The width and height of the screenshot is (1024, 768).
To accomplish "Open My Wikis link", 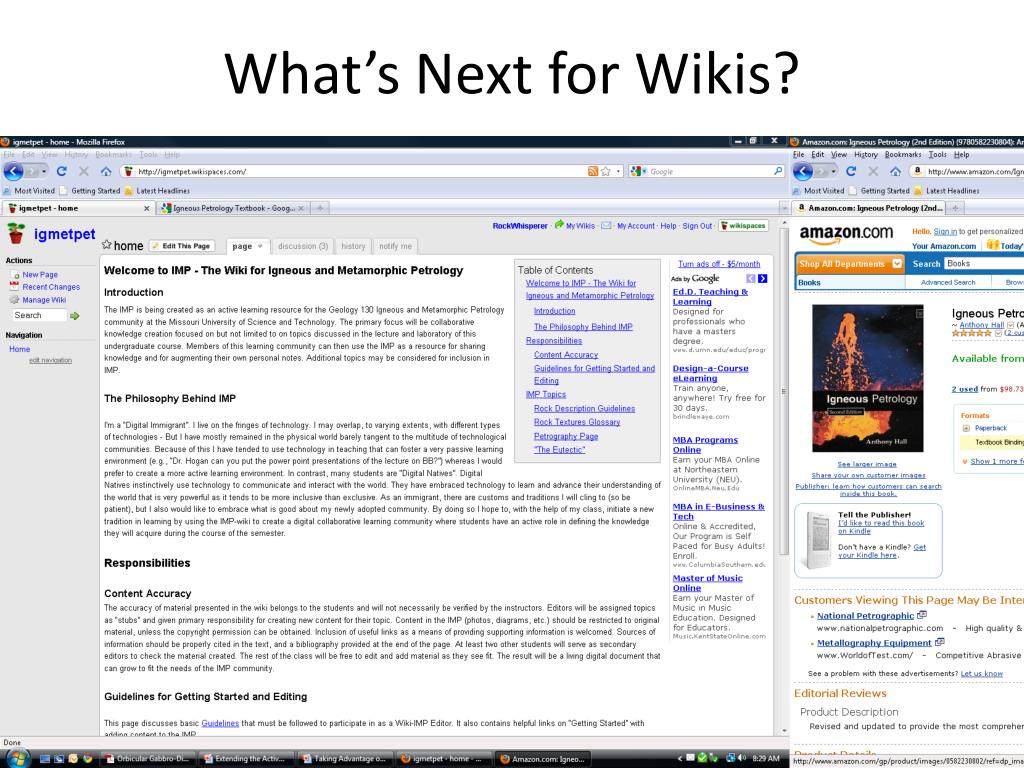I will click(580, 226).
